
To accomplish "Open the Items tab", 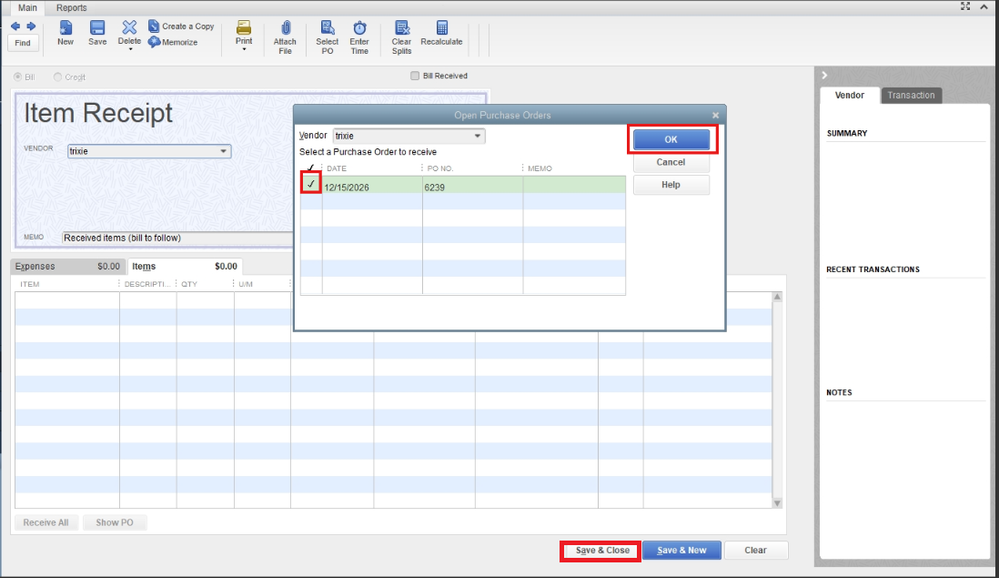I will pyautogui.click(x=184, y=266).
